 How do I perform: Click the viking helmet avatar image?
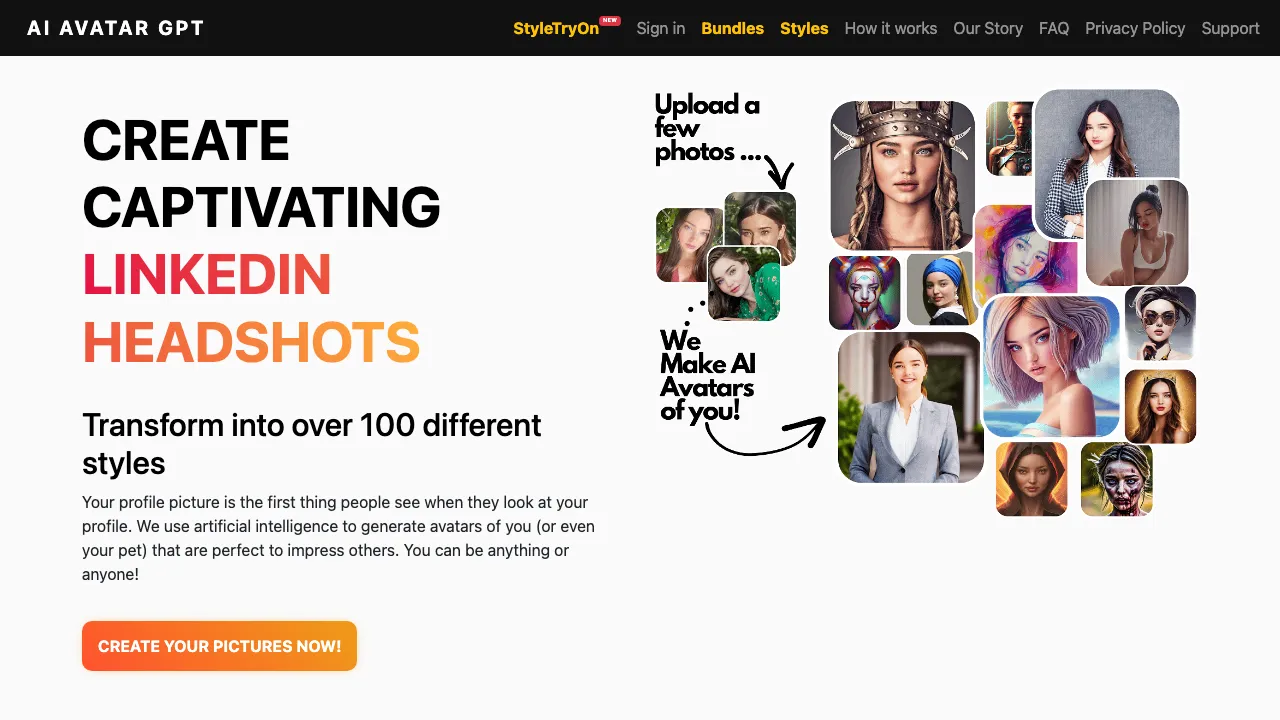pos(903,175)
